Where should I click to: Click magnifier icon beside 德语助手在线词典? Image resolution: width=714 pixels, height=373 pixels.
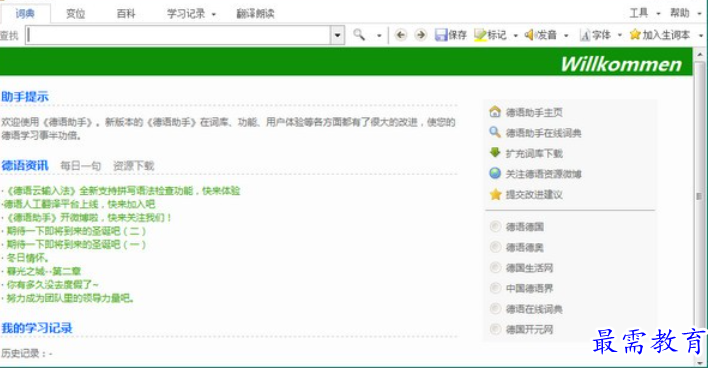[x=495, y=132]
